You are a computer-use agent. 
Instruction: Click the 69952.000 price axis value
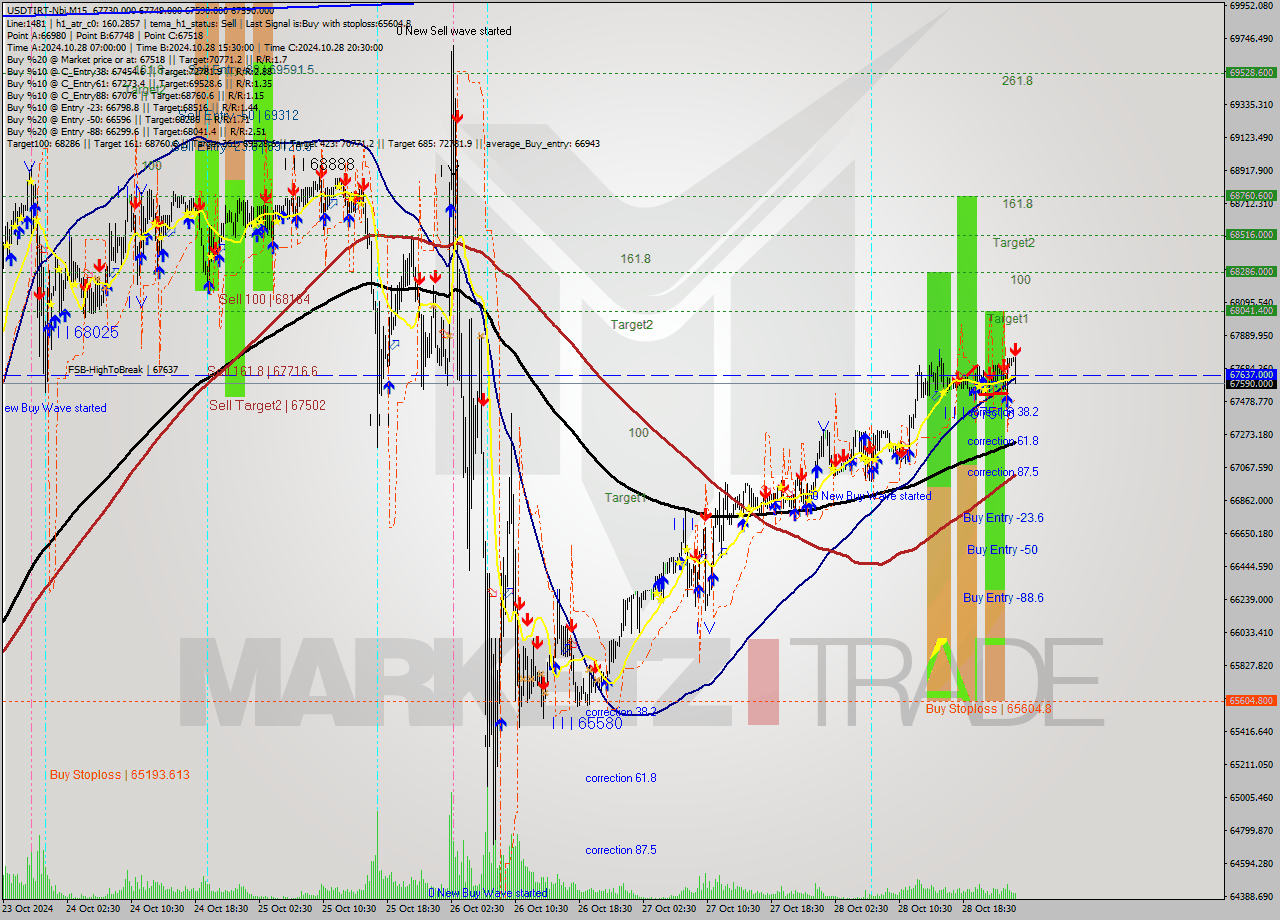[x=1250, y=5]
